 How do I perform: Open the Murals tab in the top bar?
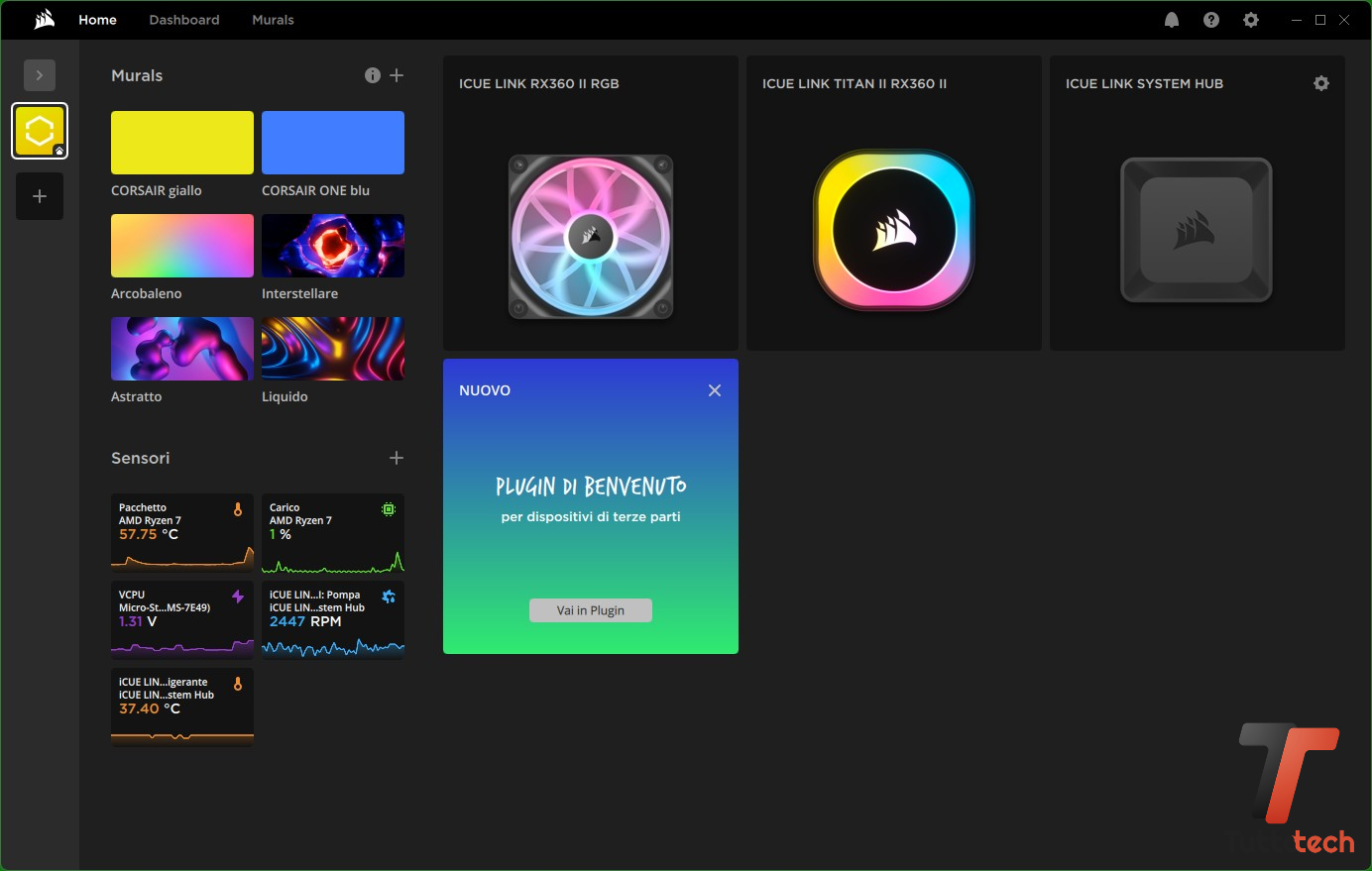(273, 20)
